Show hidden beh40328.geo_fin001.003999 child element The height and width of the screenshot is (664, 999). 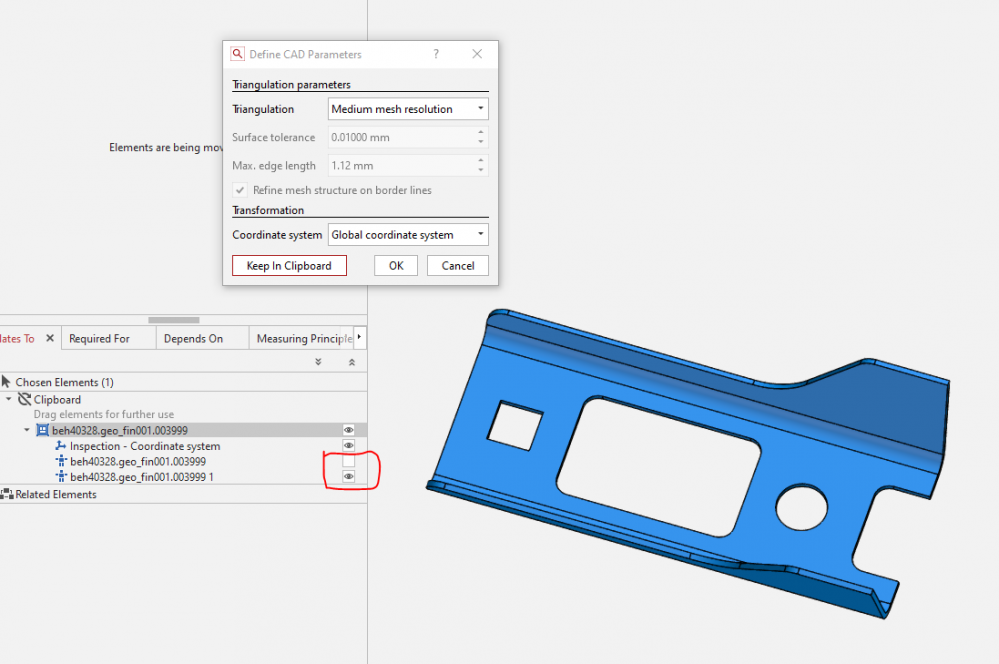(349, 461)
